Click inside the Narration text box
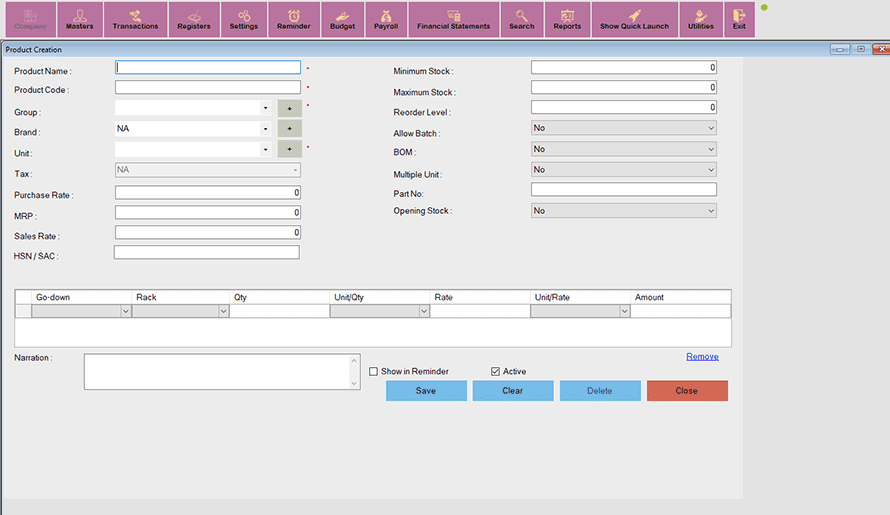 [216, 372]
